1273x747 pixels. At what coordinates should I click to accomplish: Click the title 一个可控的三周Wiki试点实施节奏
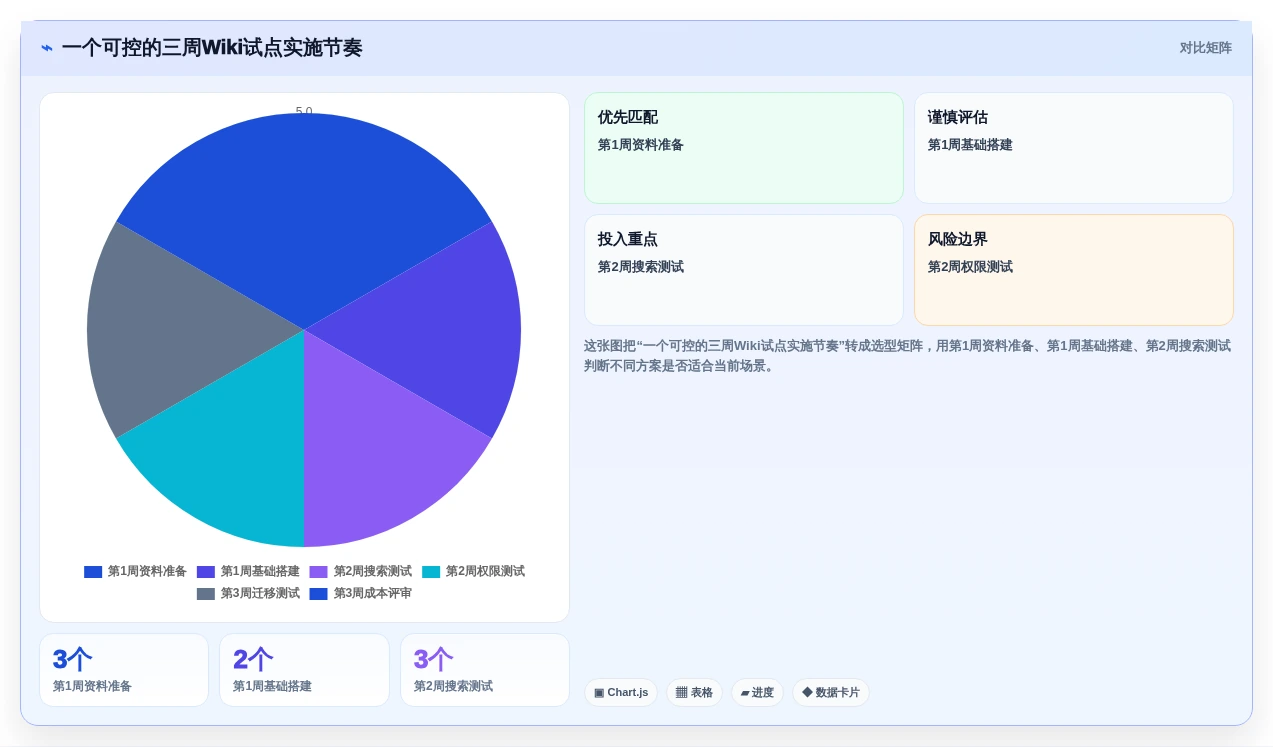212,48
